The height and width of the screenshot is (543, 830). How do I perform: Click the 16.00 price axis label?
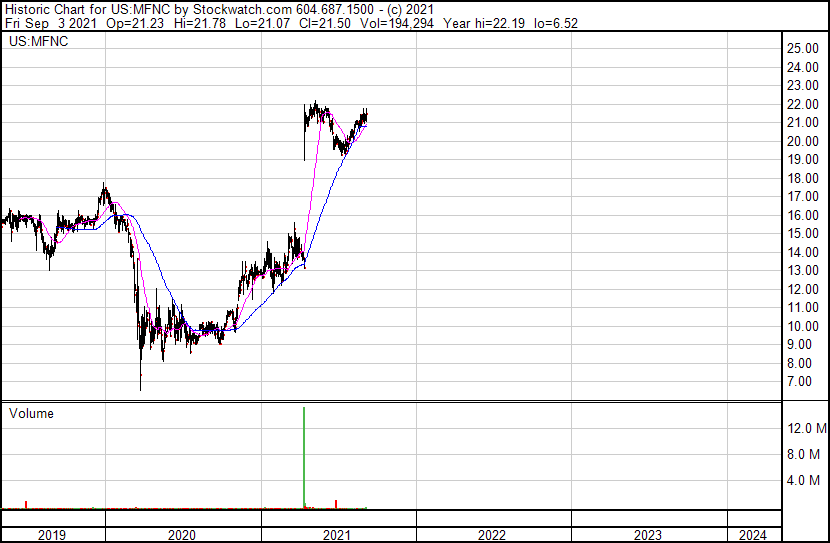[803, 215]
